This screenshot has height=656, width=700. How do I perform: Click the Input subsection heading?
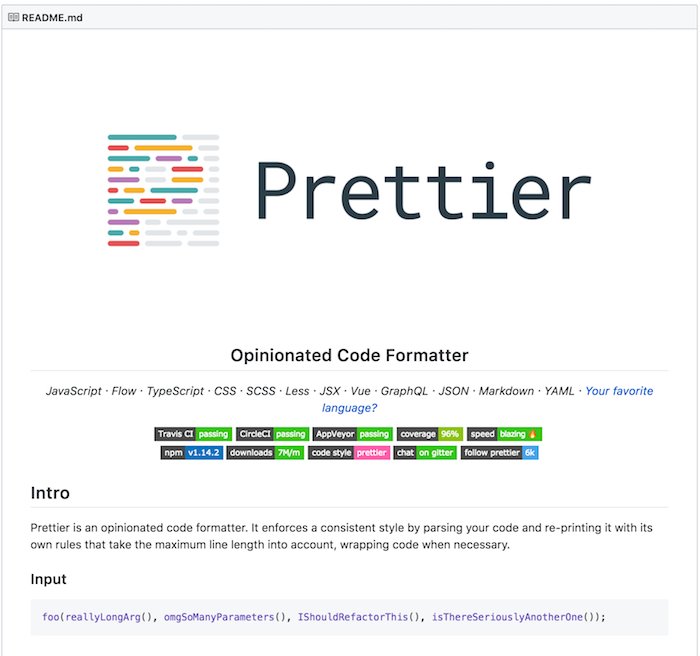49,579
